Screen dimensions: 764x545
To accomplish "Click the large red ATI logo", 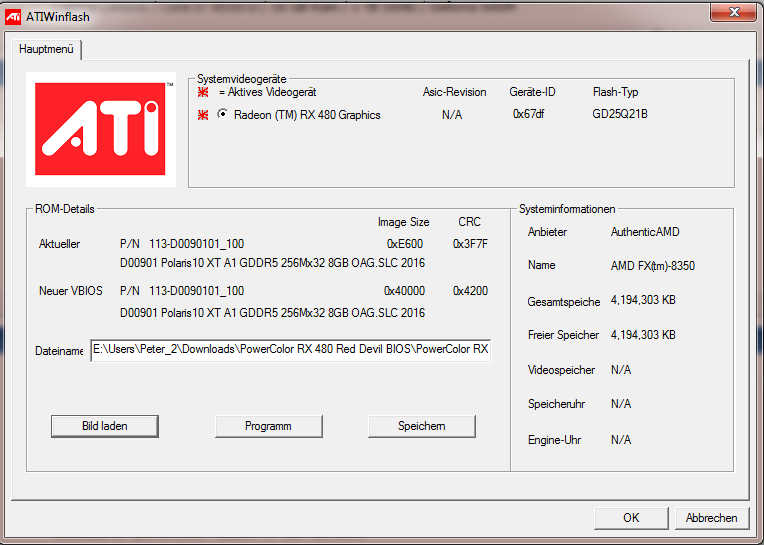I will [100, 129].
